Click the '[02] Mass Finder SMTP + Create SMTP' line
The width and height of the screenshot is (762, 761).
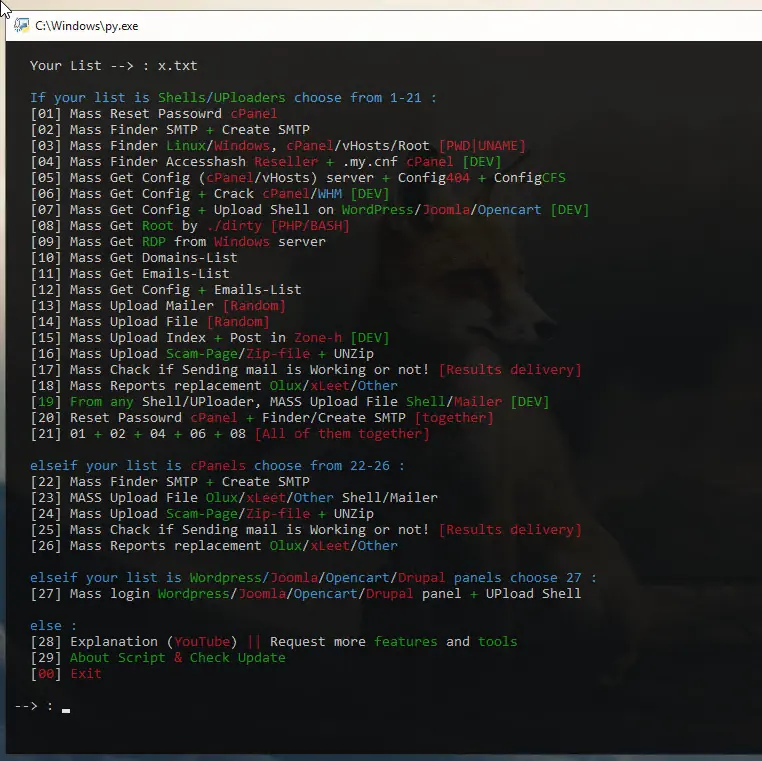(170, 130)
